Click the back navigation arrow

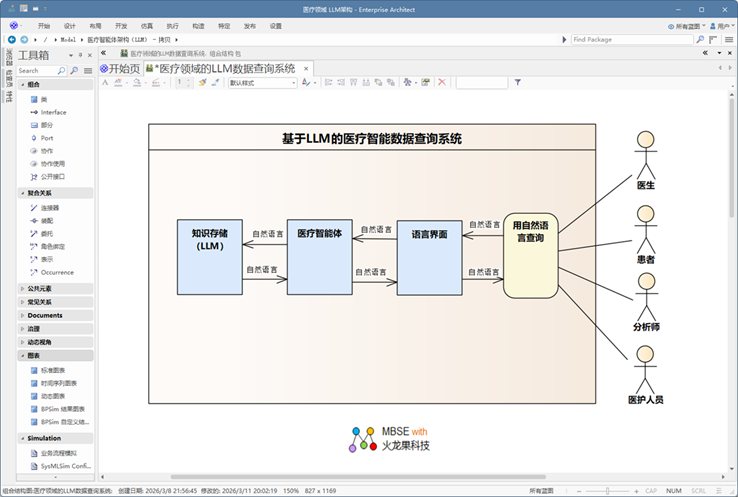coord(11,39)
